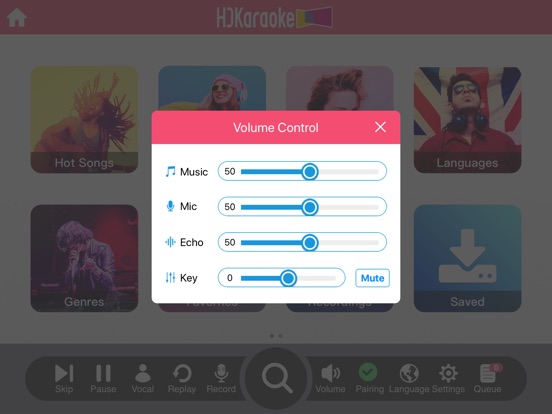The height and width of the screenshot is (414, 552).
Task: Mute audio with the Mute button
Action: point(372,278)
